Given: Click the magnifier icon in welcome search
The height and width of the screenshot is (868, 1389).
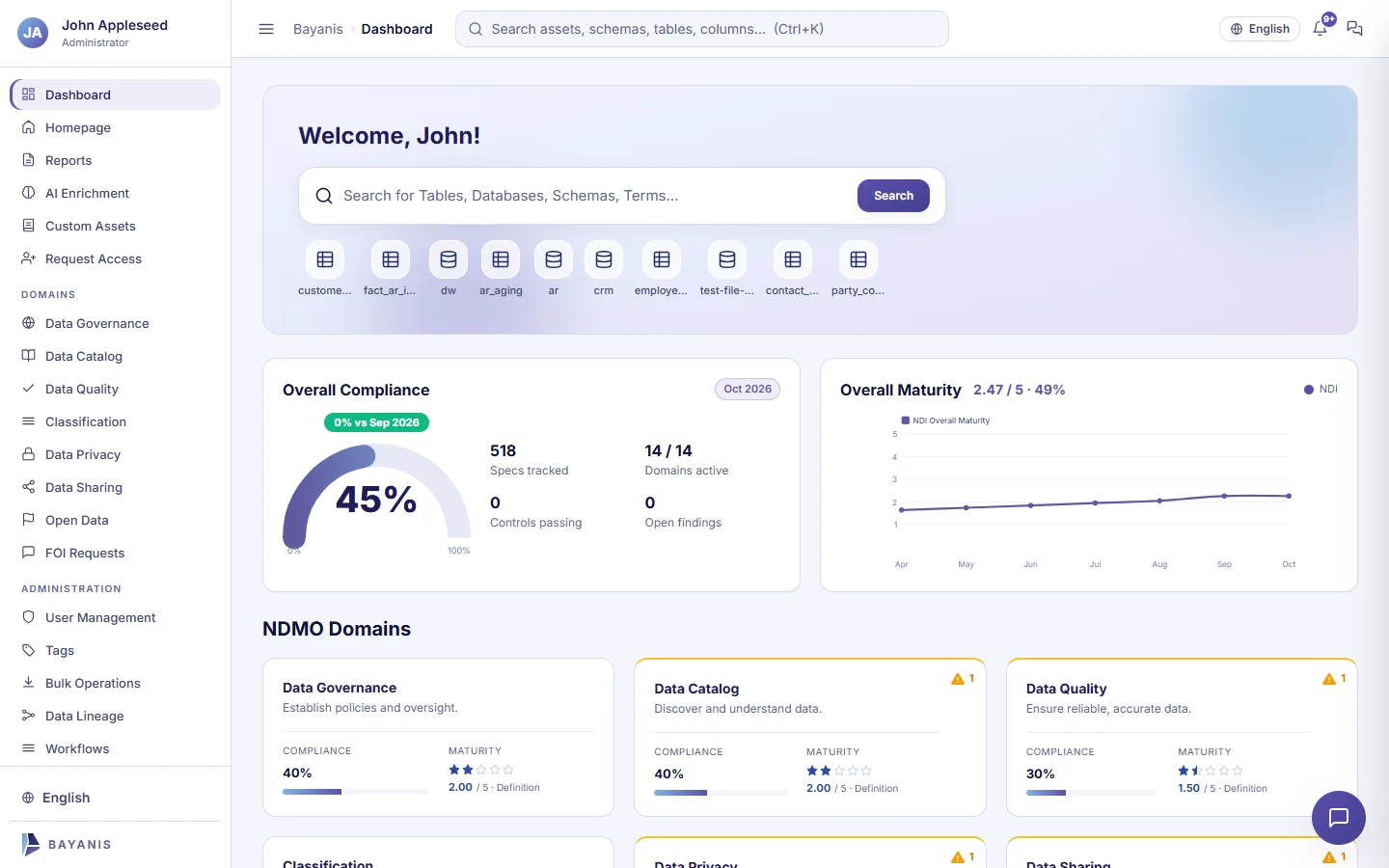Looking at the screenshot, I should click(324, 196).
